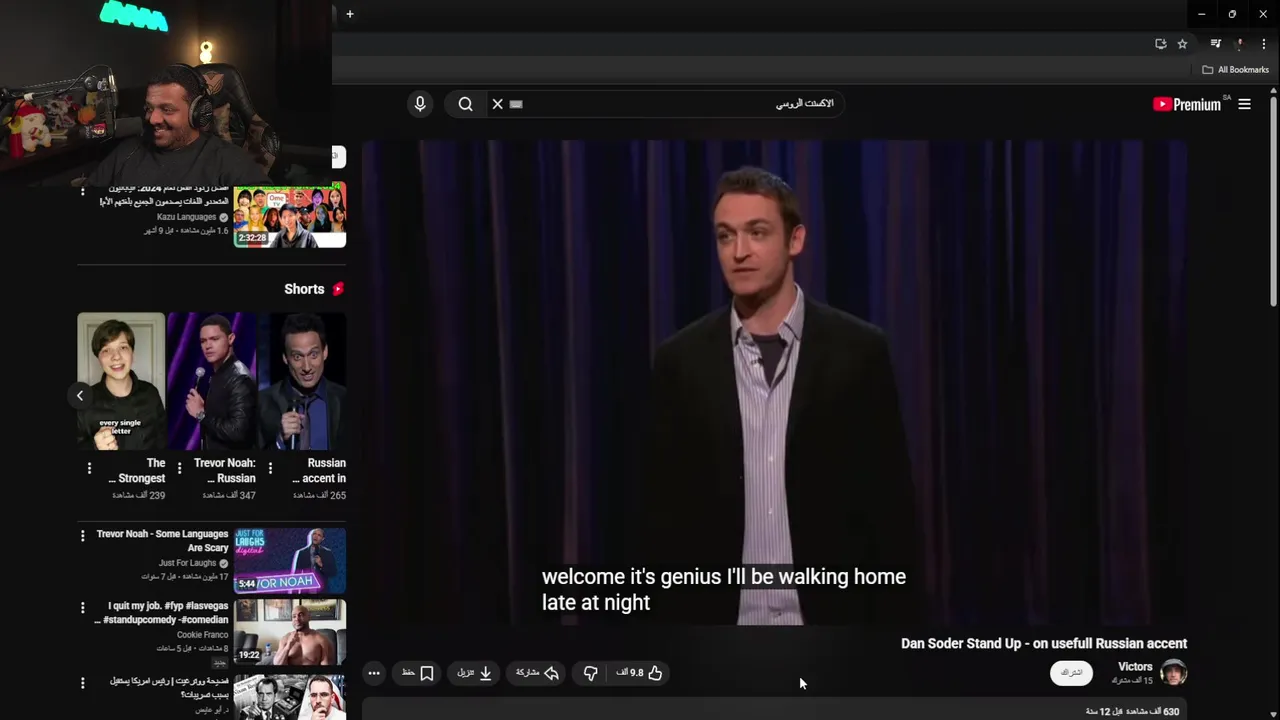Open a new browser tab with plus button
Image resolution: width=1280 pixels, height=720 pixels.
(x=349, y=14)
